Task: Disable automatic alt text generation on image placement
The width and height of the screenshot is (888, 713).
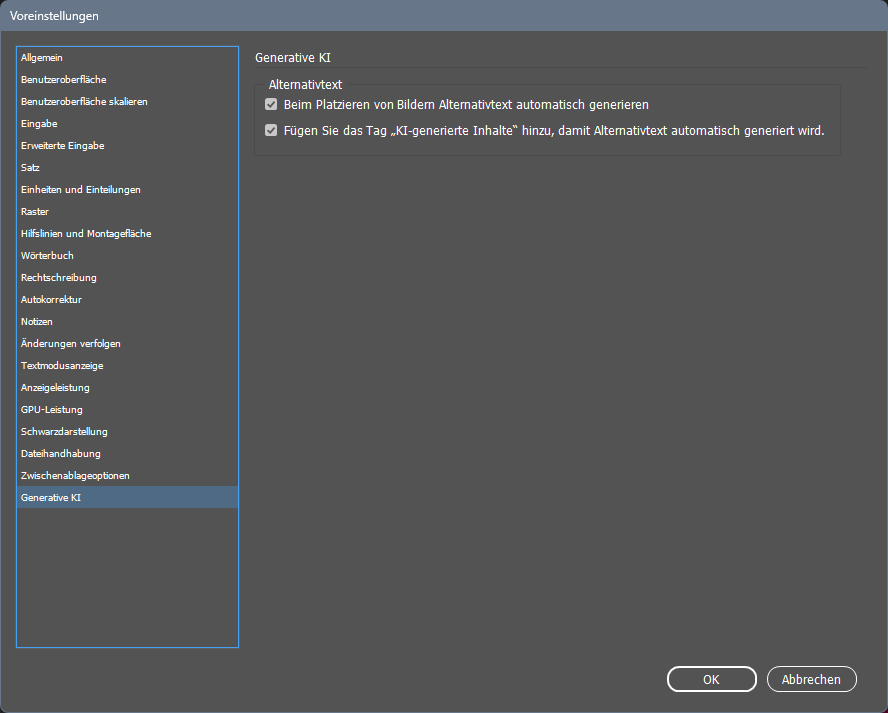Action: (x=271, y=105)
